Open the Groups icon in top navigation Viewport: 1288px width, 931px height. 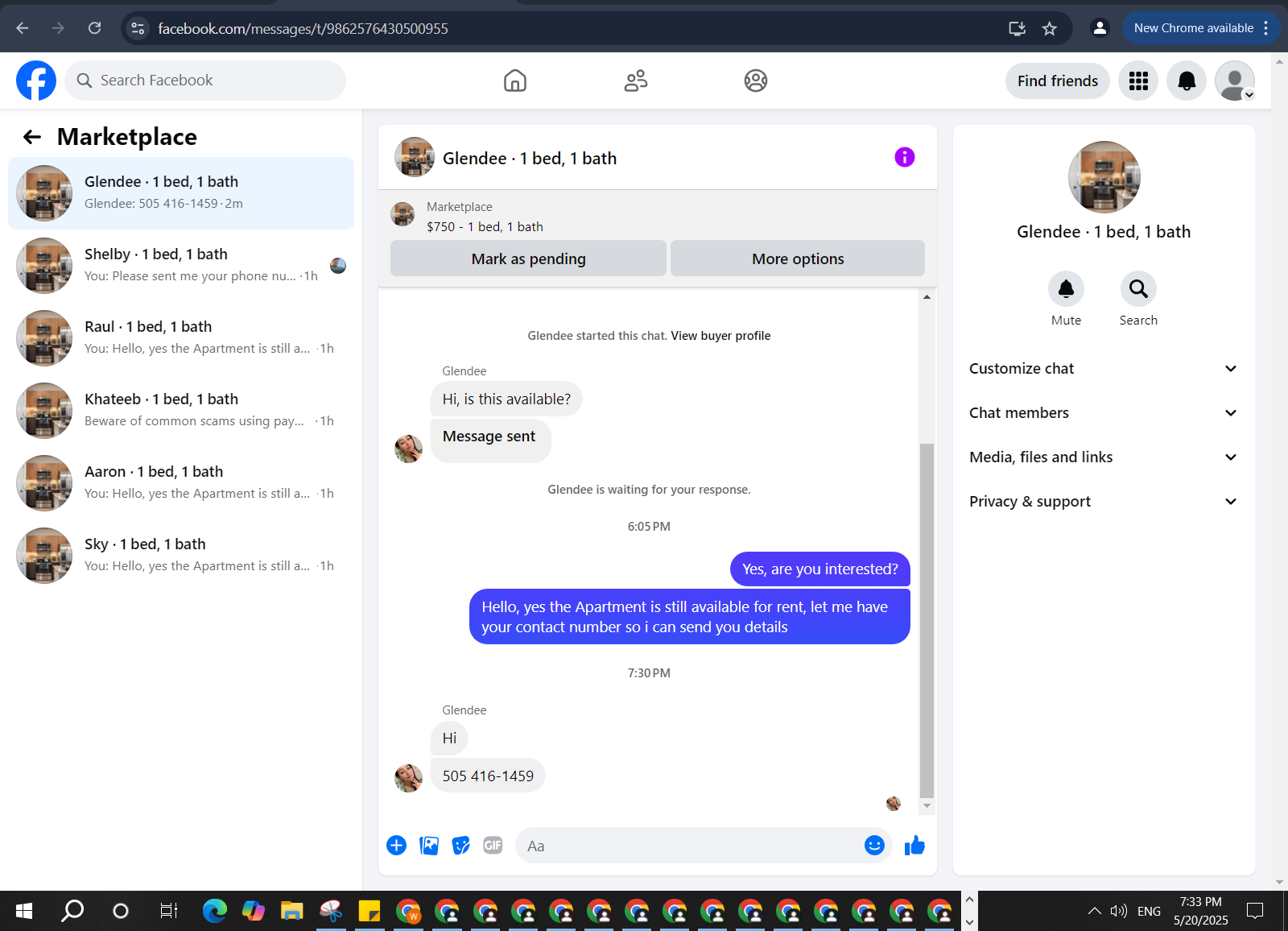(756, 81)
